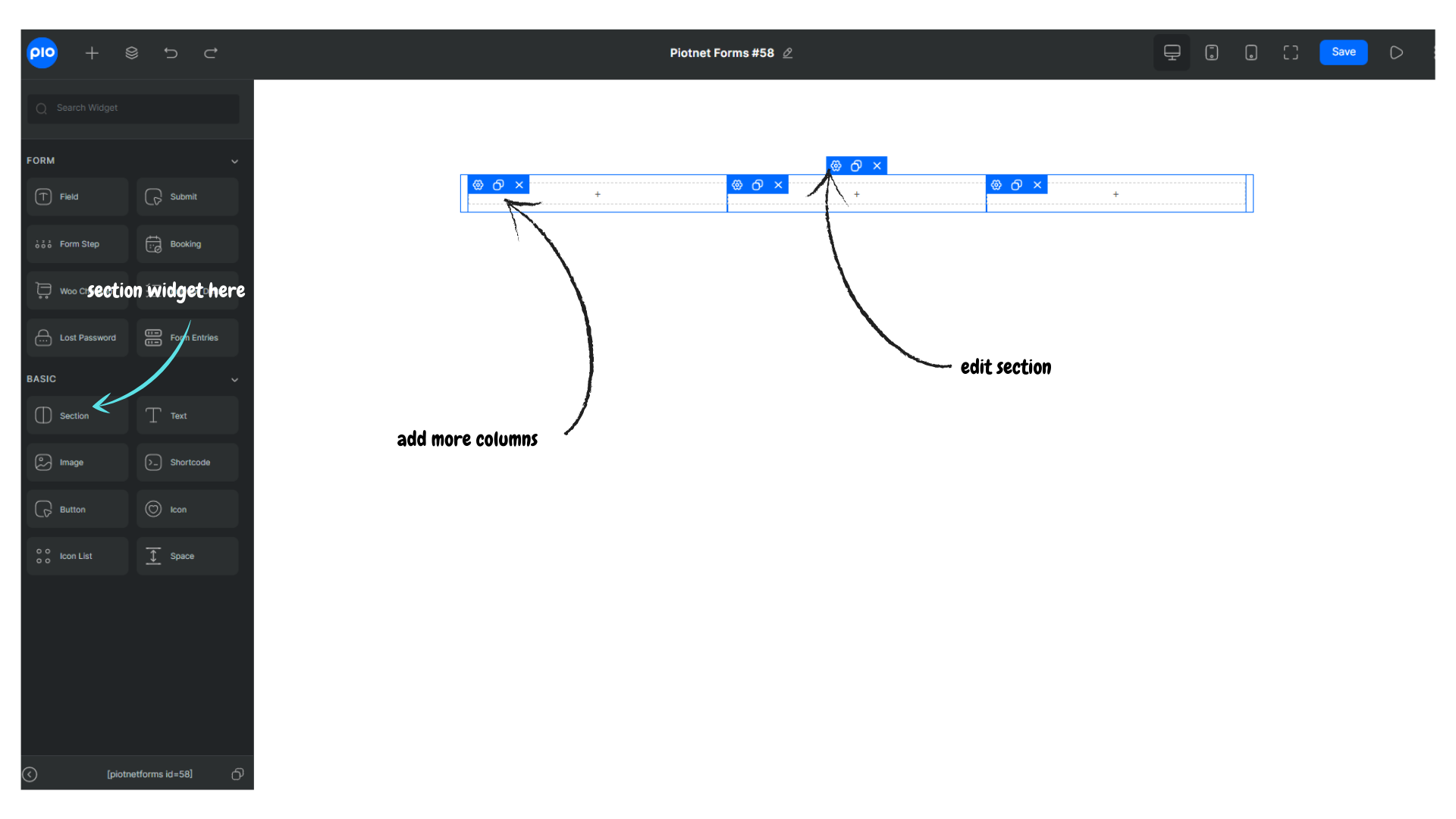This screenshot has width=1456, height=819.
Task: Click the edit section gear icon
Action: click(836, 165)
